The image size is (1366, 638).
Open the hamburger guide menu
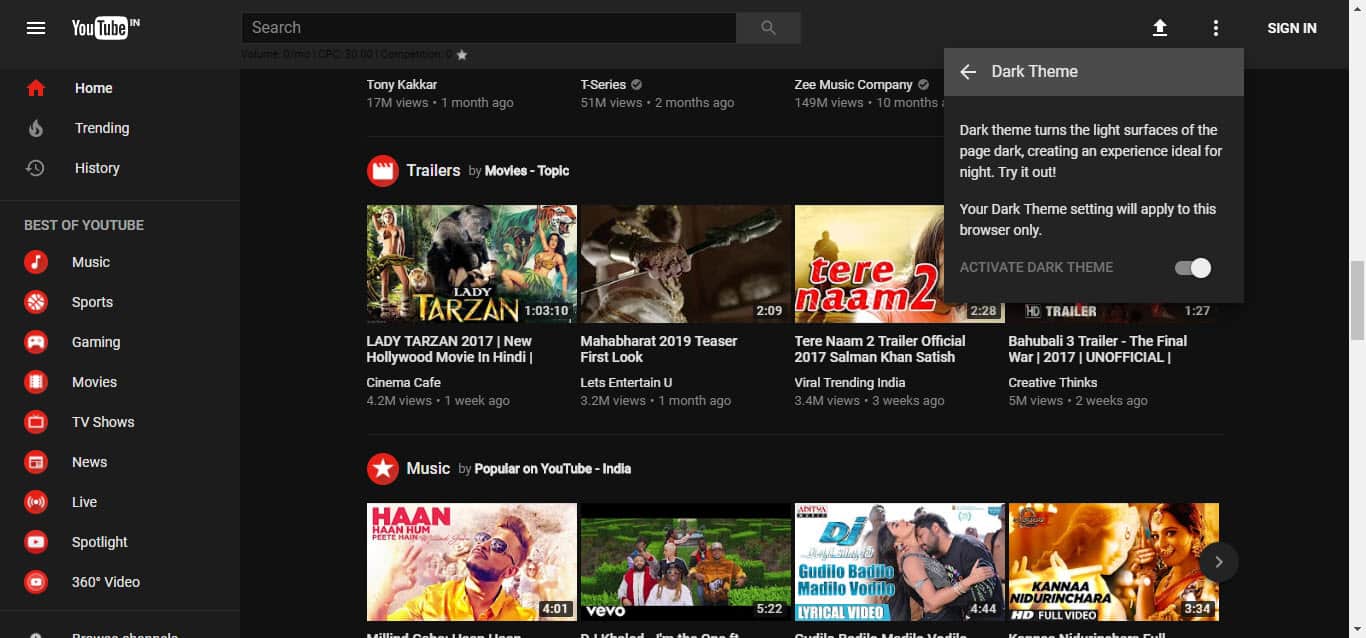pyautogui.click(x=36, y=28)
